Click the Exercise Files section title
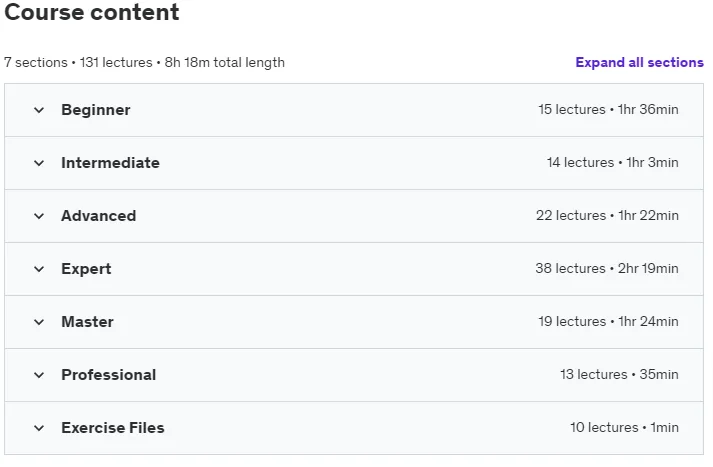This screenshot has width=713, height=467. tap(113, 428)
